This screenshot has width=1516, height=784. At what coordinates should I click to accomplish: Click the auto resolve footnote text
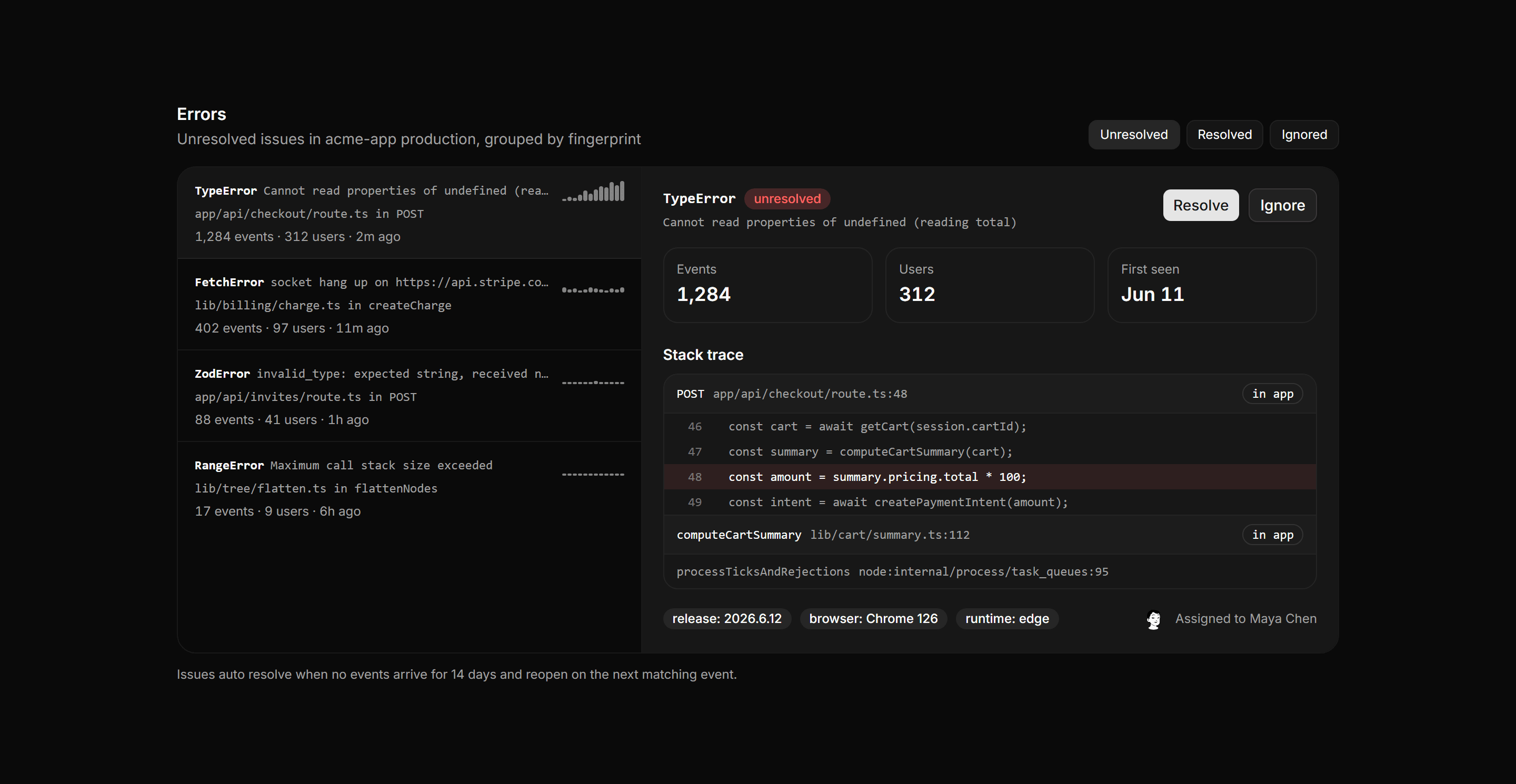click(457, 675)
